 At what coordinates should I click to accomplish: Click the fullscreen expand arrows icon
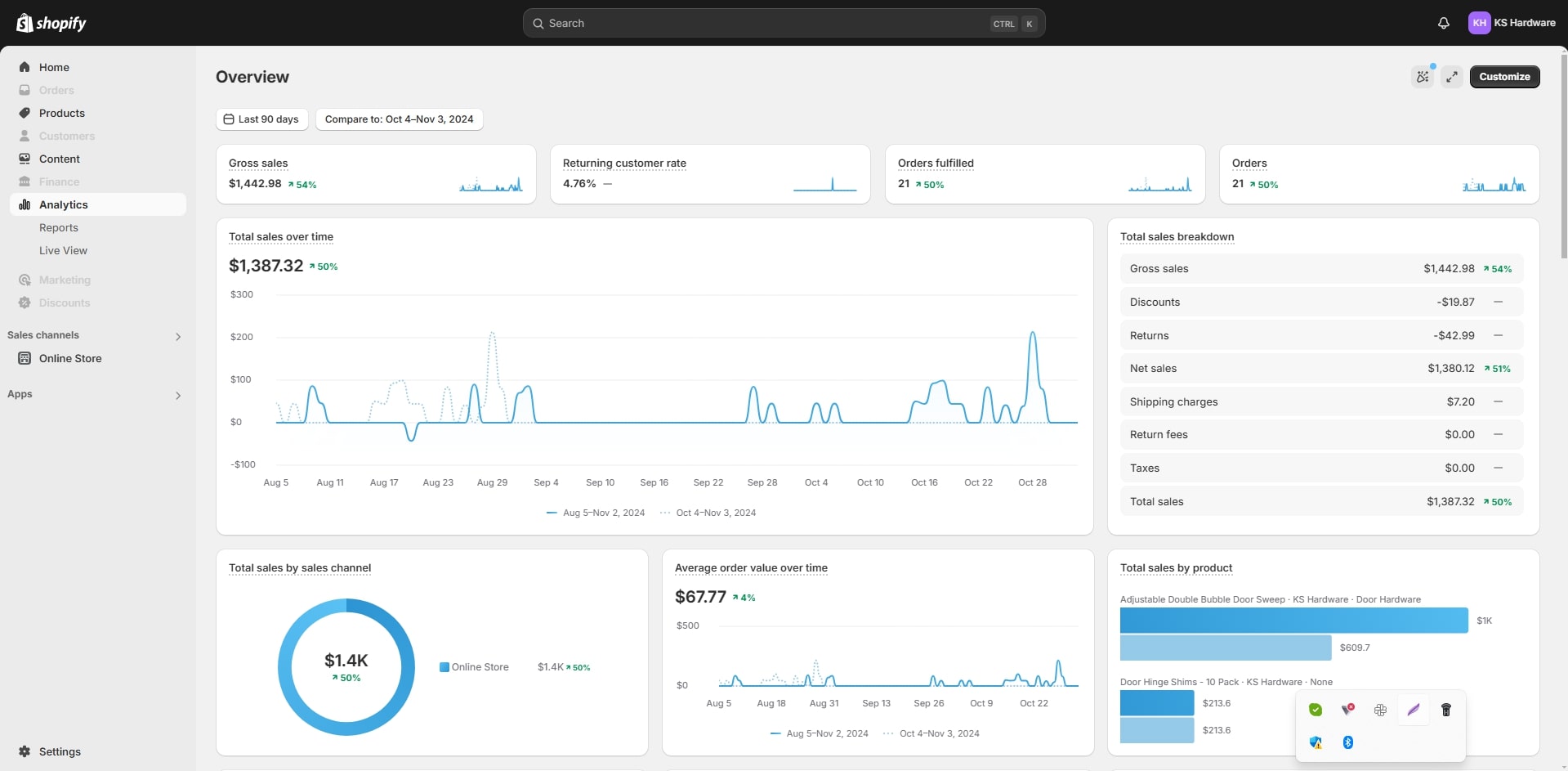tap(1451, 77)
